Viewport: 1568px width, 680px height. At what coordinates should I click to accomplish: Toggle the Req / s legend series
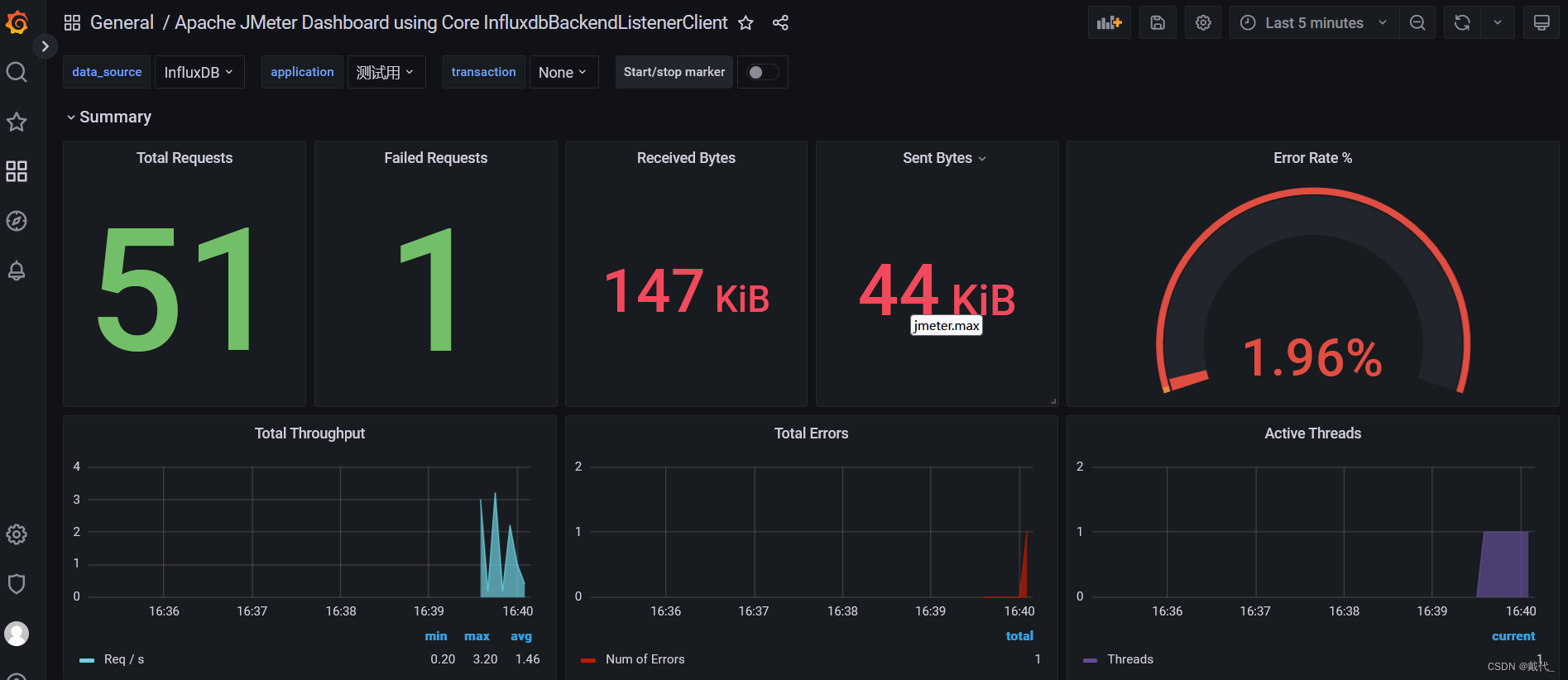[x=124, y=659]
